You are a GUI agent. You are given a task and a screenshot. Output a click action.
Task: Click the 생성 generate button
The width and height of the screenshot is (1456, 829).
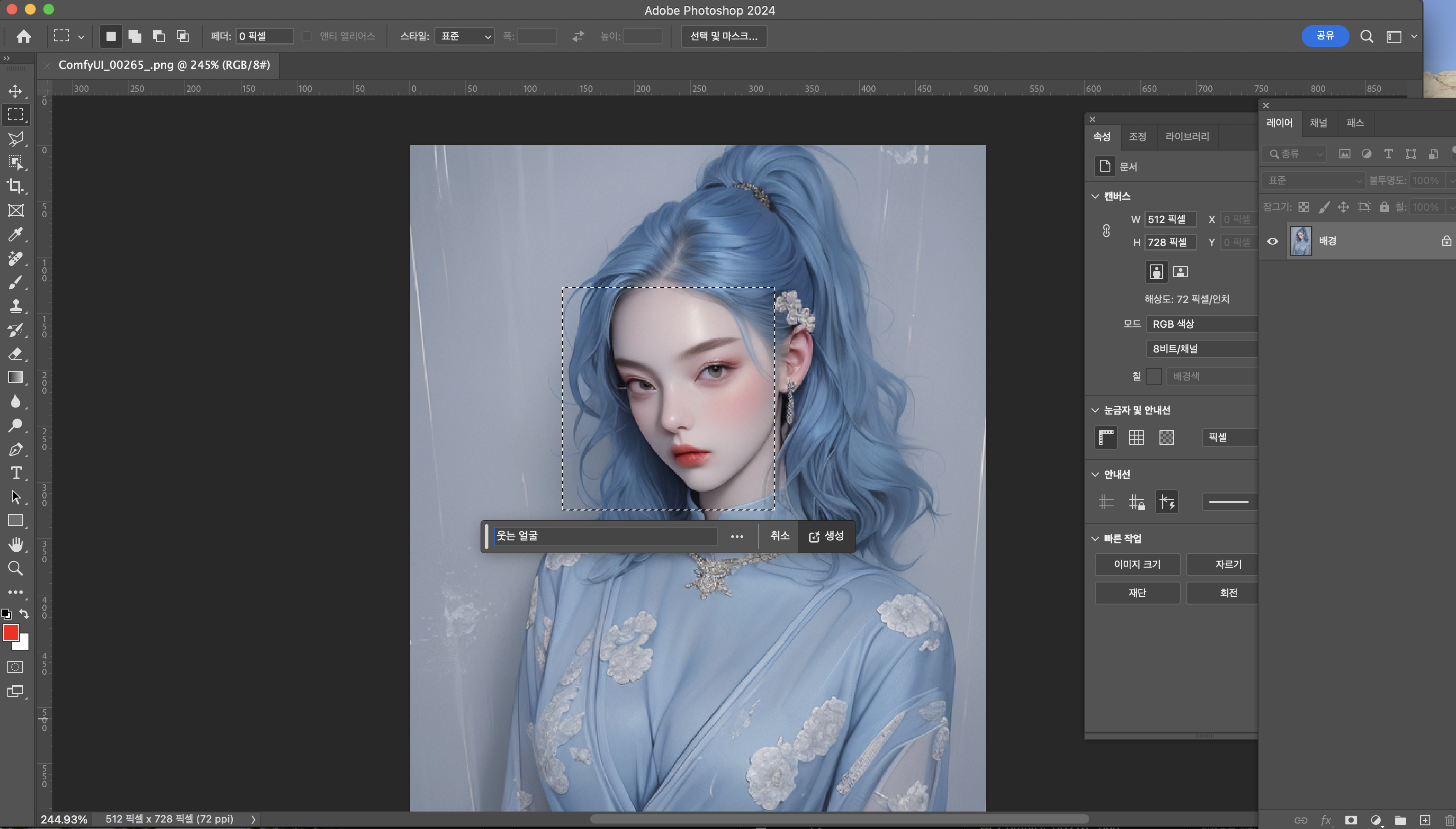click(827, 536)
